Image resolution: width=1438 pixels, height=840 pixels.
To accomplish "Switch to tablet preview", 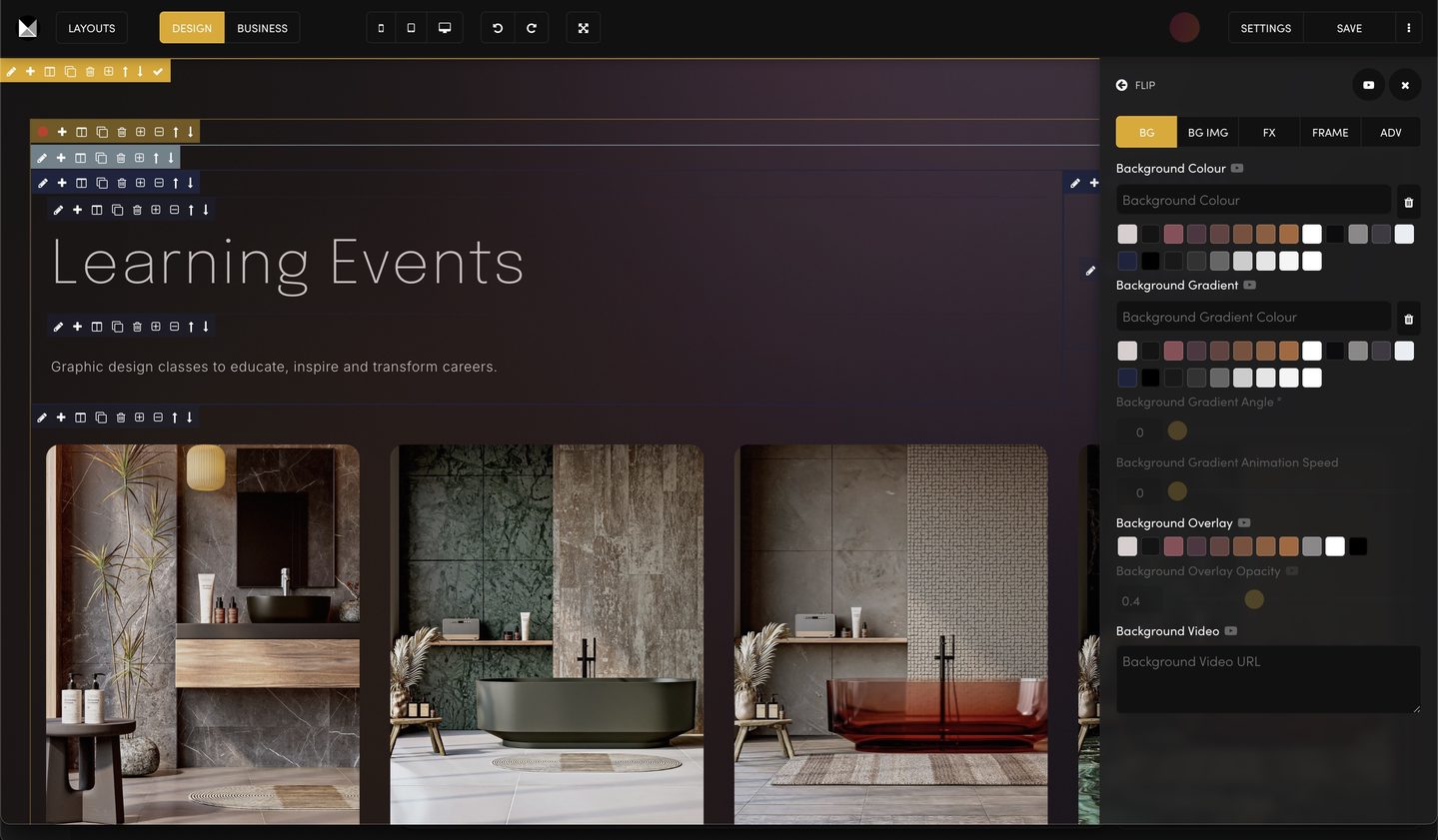I will [x=411, y=28].
